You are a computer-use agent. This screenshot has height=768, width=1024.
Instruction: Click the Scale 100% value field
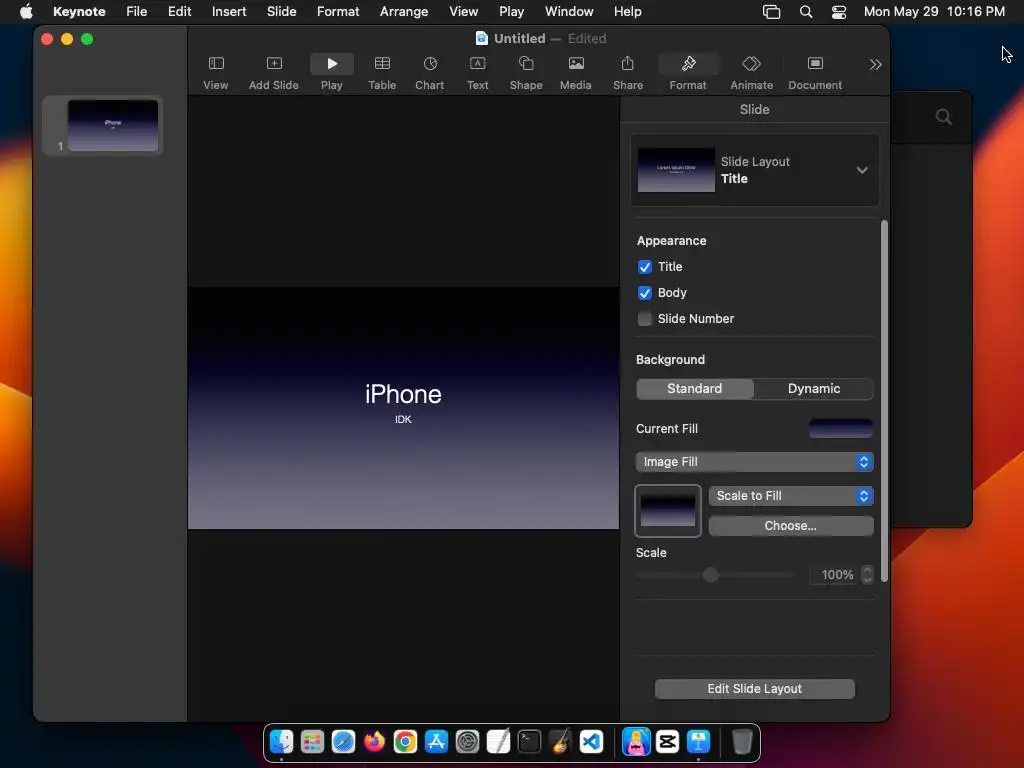click(x=835, y=575)
